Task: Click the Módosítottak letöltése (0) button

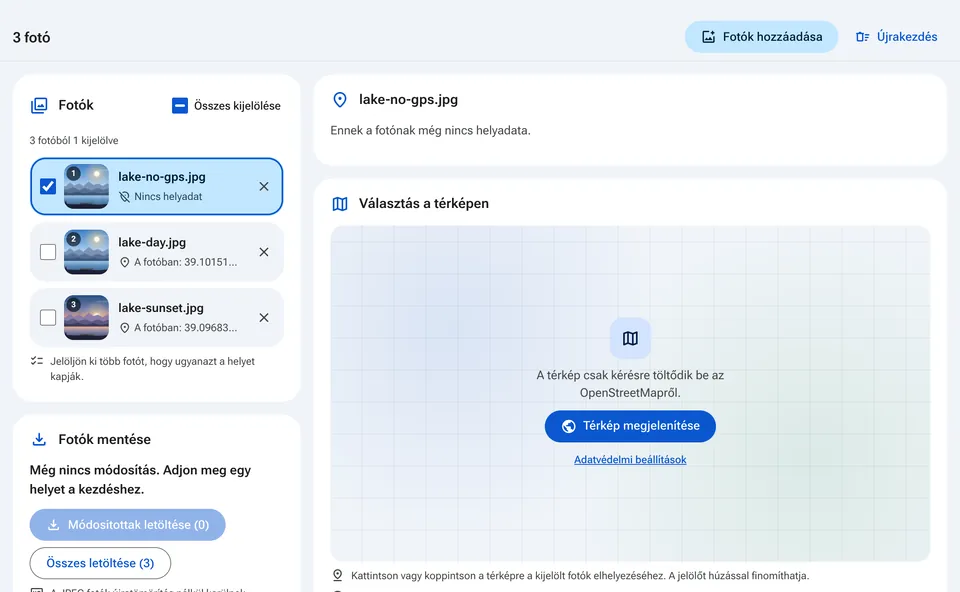Action: click(127, 525)
